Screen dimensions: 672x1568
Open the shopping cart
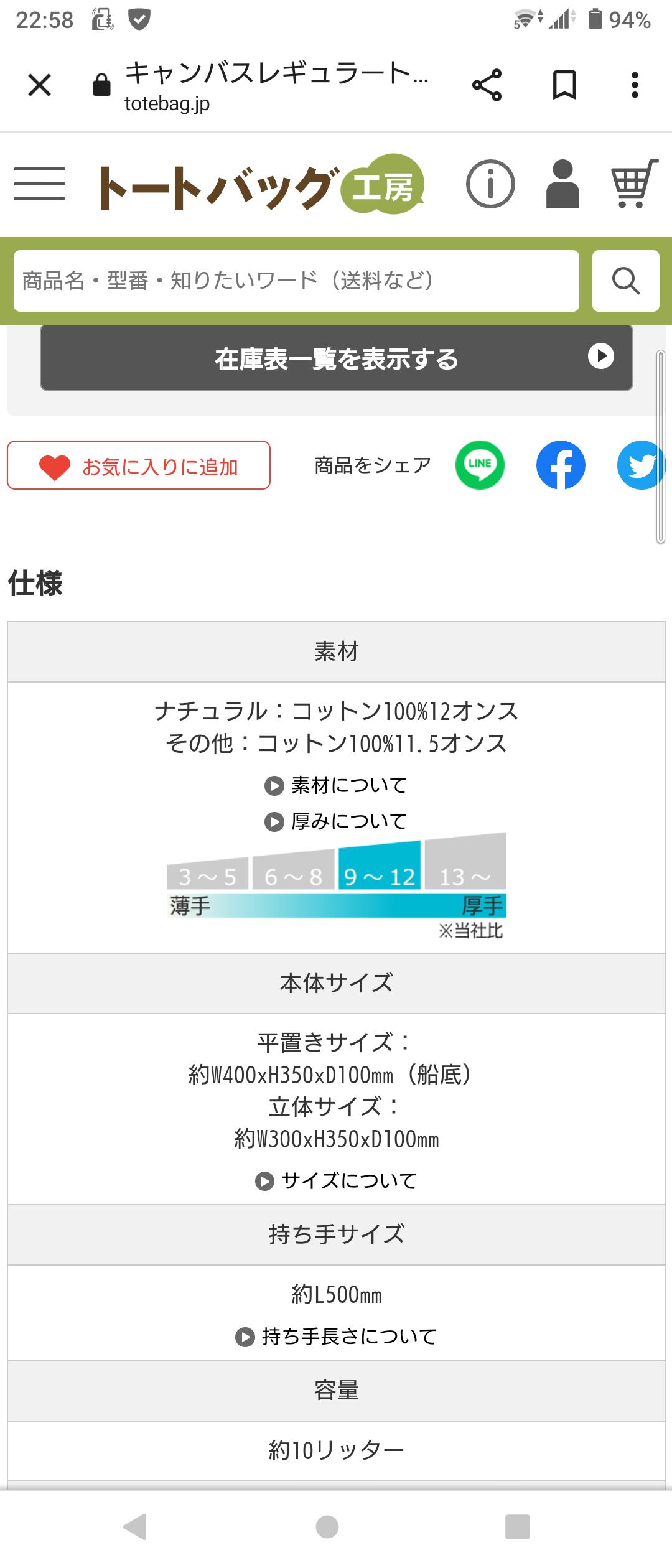coord(634,184)
